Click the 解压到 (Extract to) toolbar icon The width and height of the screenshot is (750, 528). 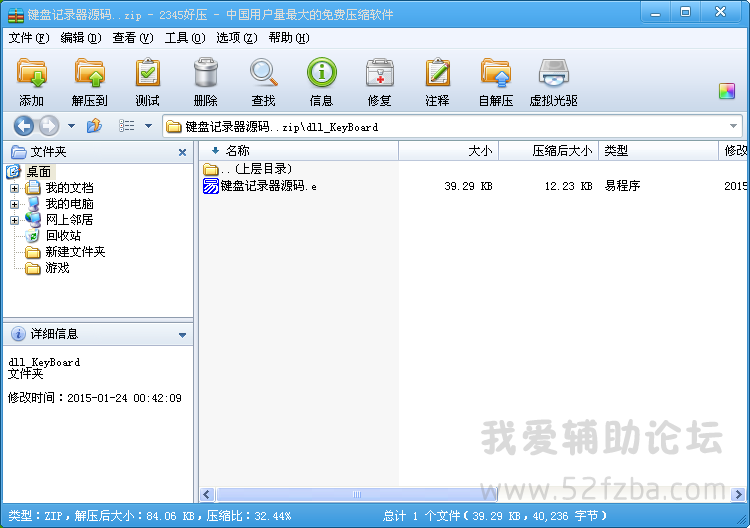coord(89,73)
